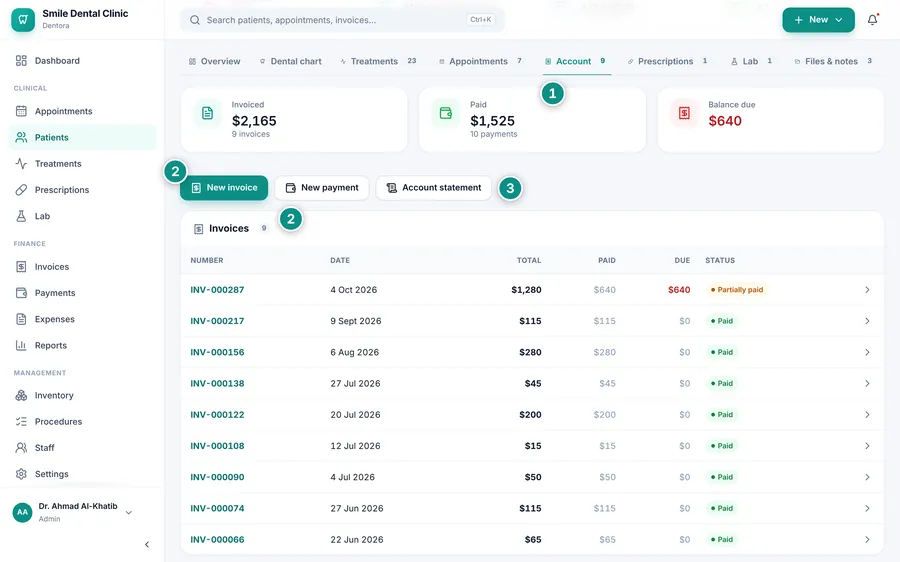Screen dimensions: 900x562
Task: Expand row INV-000090 with its chevron
Action: [867, 477]
